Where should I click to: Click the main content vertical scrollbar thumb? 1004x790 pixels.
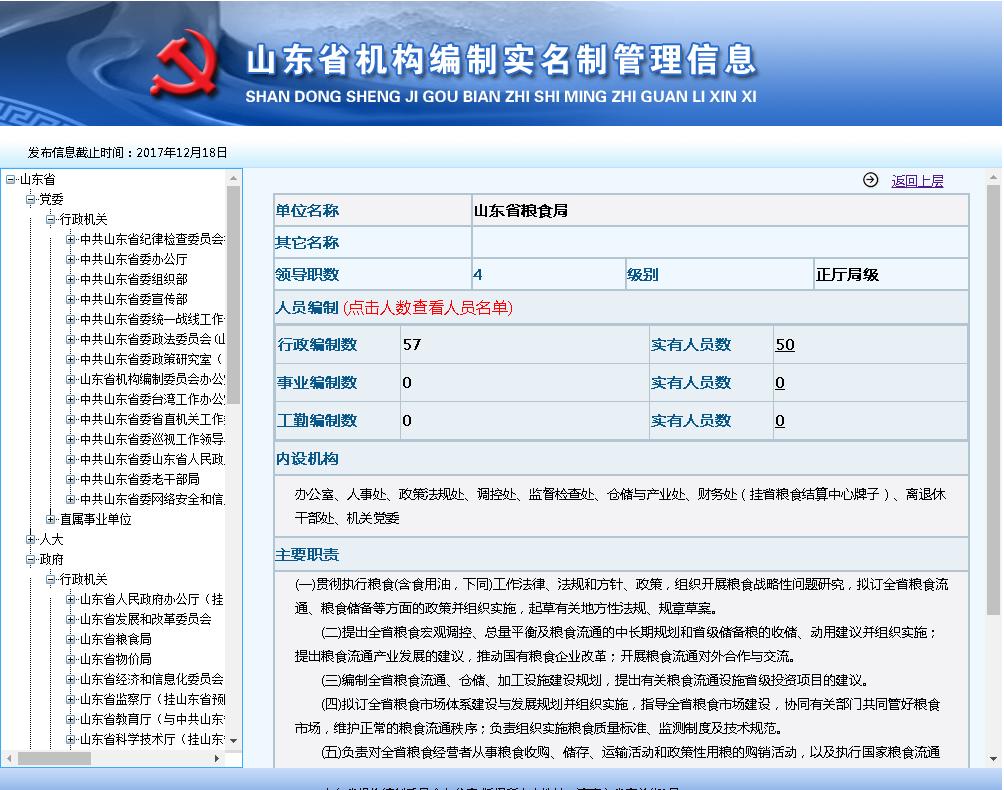993,400
